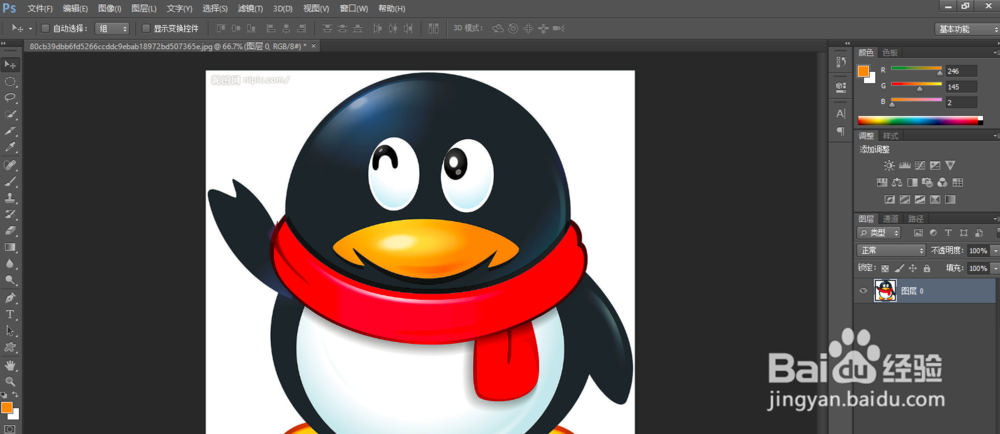
Task: Select the Clone Stamp tool
Action: click(10, 198)
